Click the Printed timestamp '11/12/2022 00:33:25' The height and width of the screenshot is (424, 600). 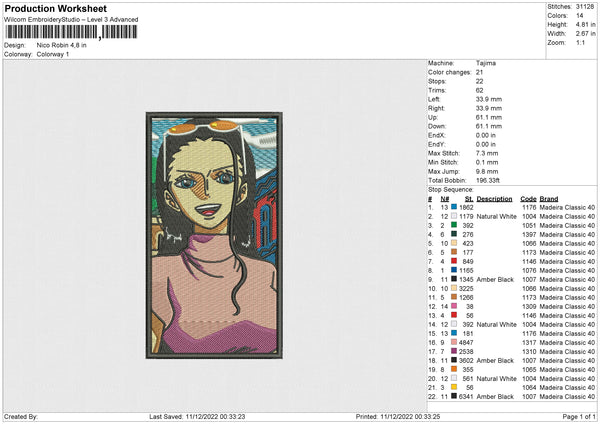tap(410, 416)
